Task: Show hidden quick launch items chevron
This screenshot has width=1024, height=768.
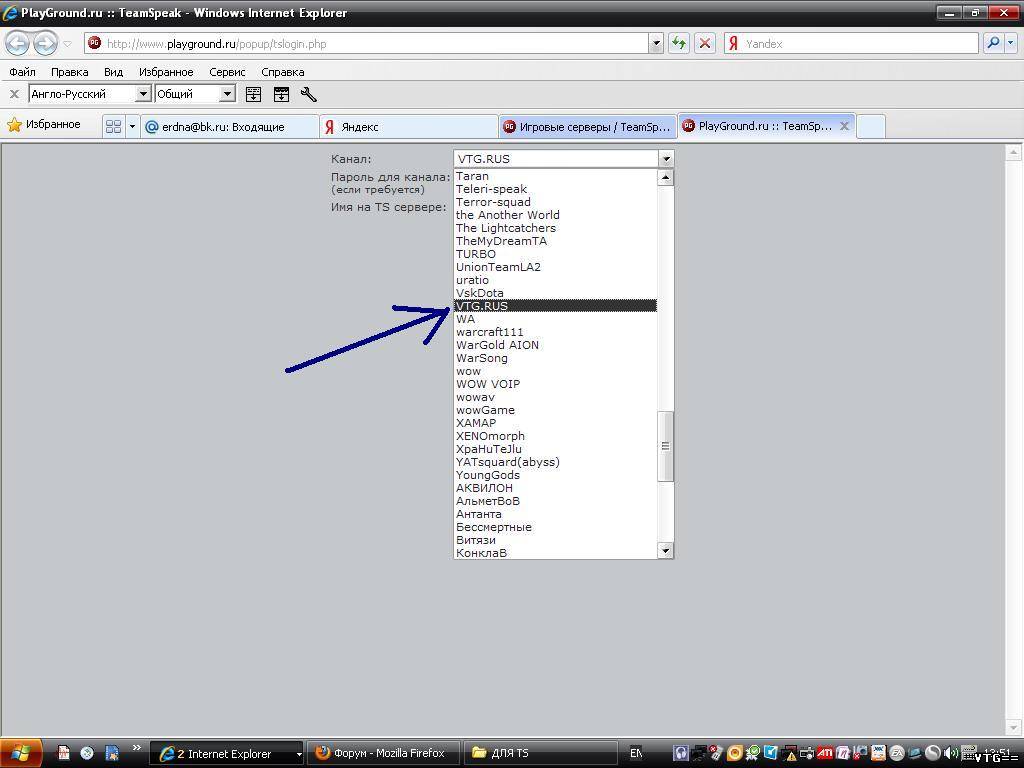Action: click(x=136, y=747)
